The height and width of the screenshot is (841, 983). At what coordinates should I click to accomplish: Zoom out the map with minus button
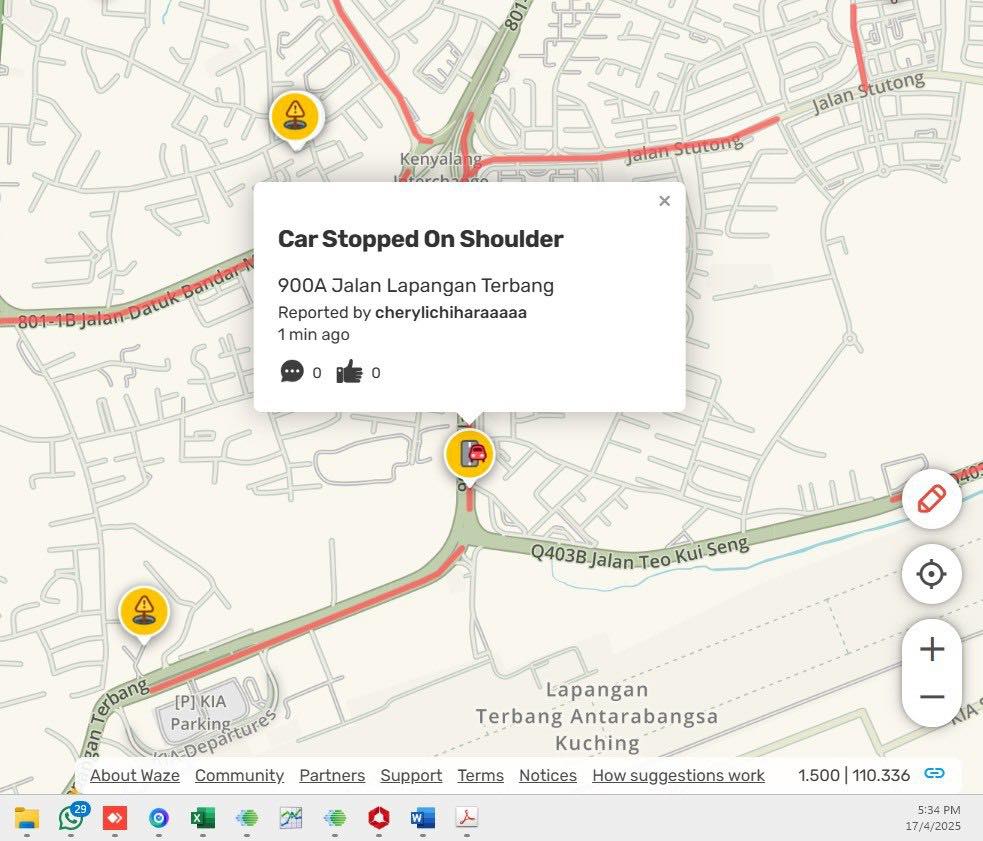tap(932, 697)
